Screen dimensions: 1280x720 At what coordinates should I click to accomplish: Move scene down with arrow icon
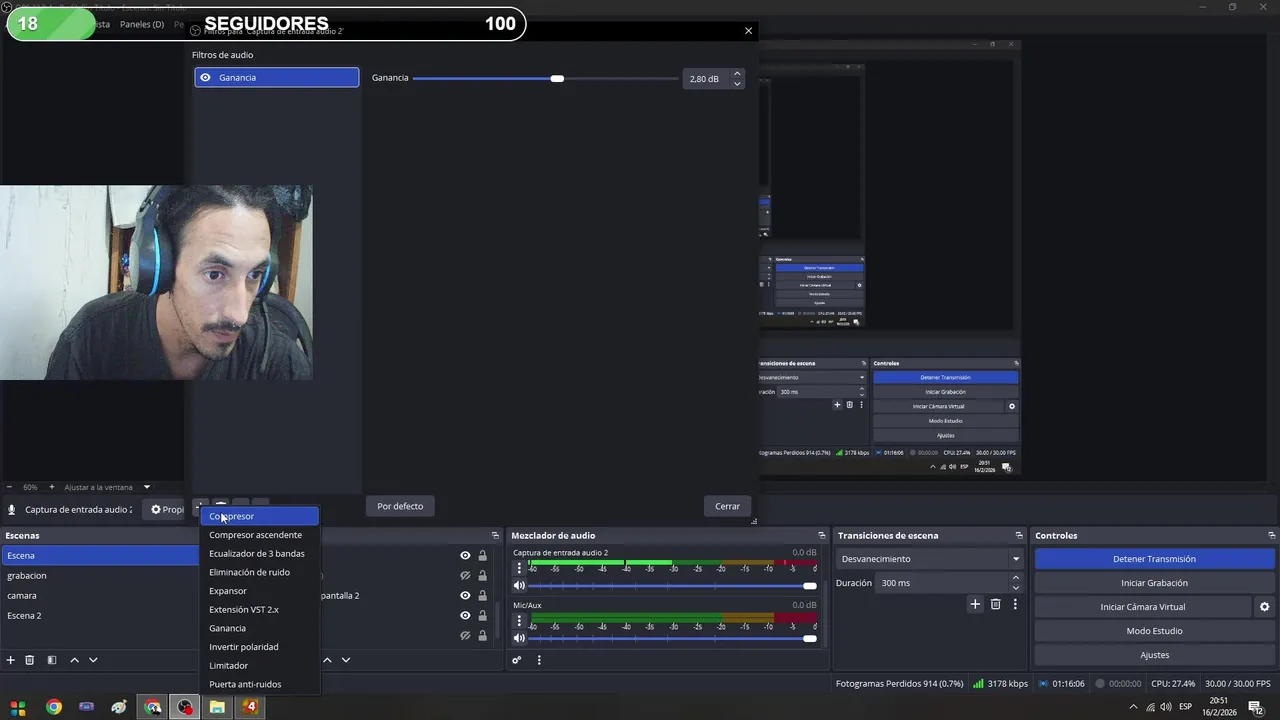[93, 660]
